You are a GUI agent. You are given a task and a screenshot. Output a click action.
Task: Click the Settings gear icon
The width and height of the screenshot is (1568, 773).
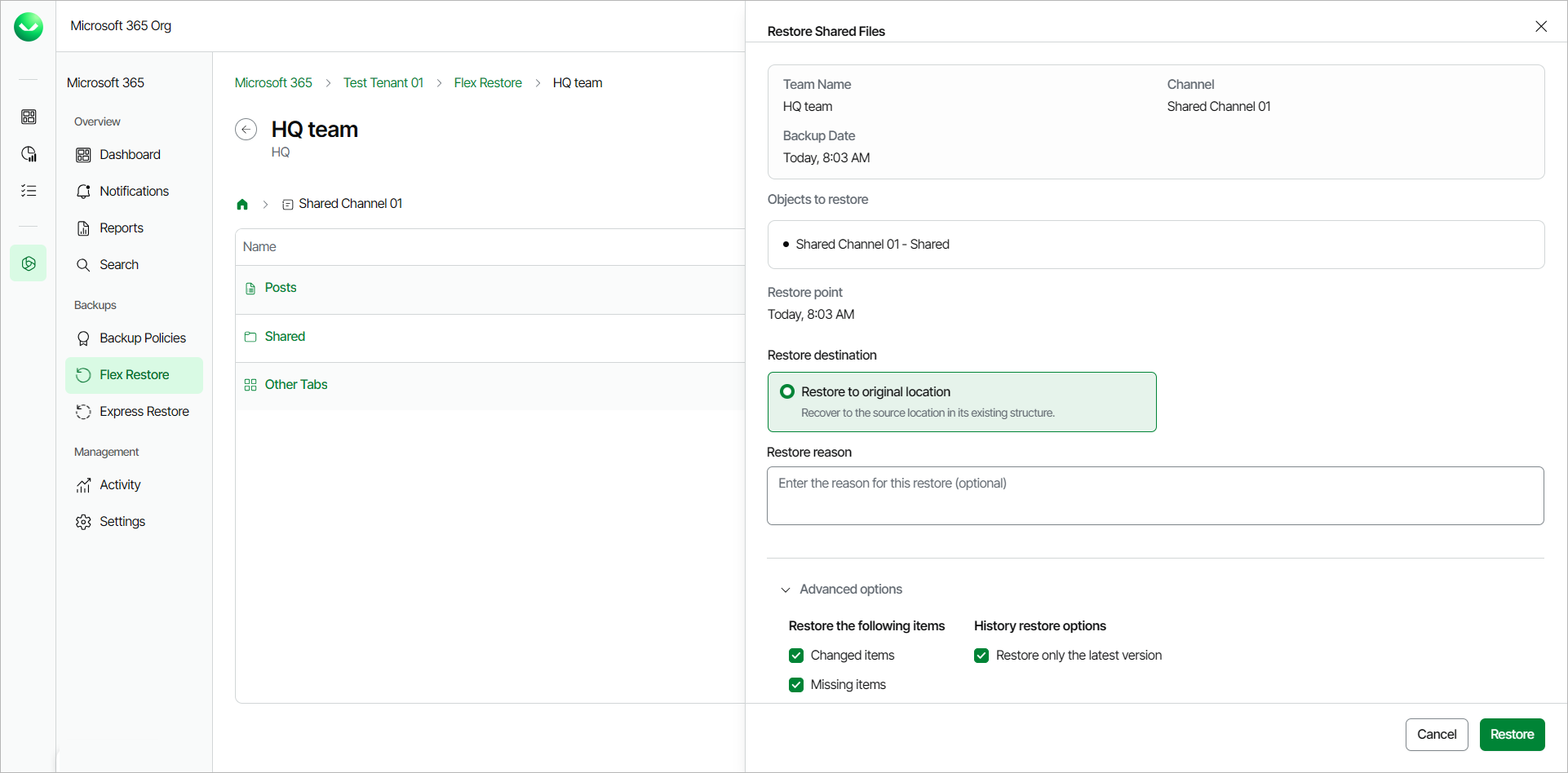83,522
